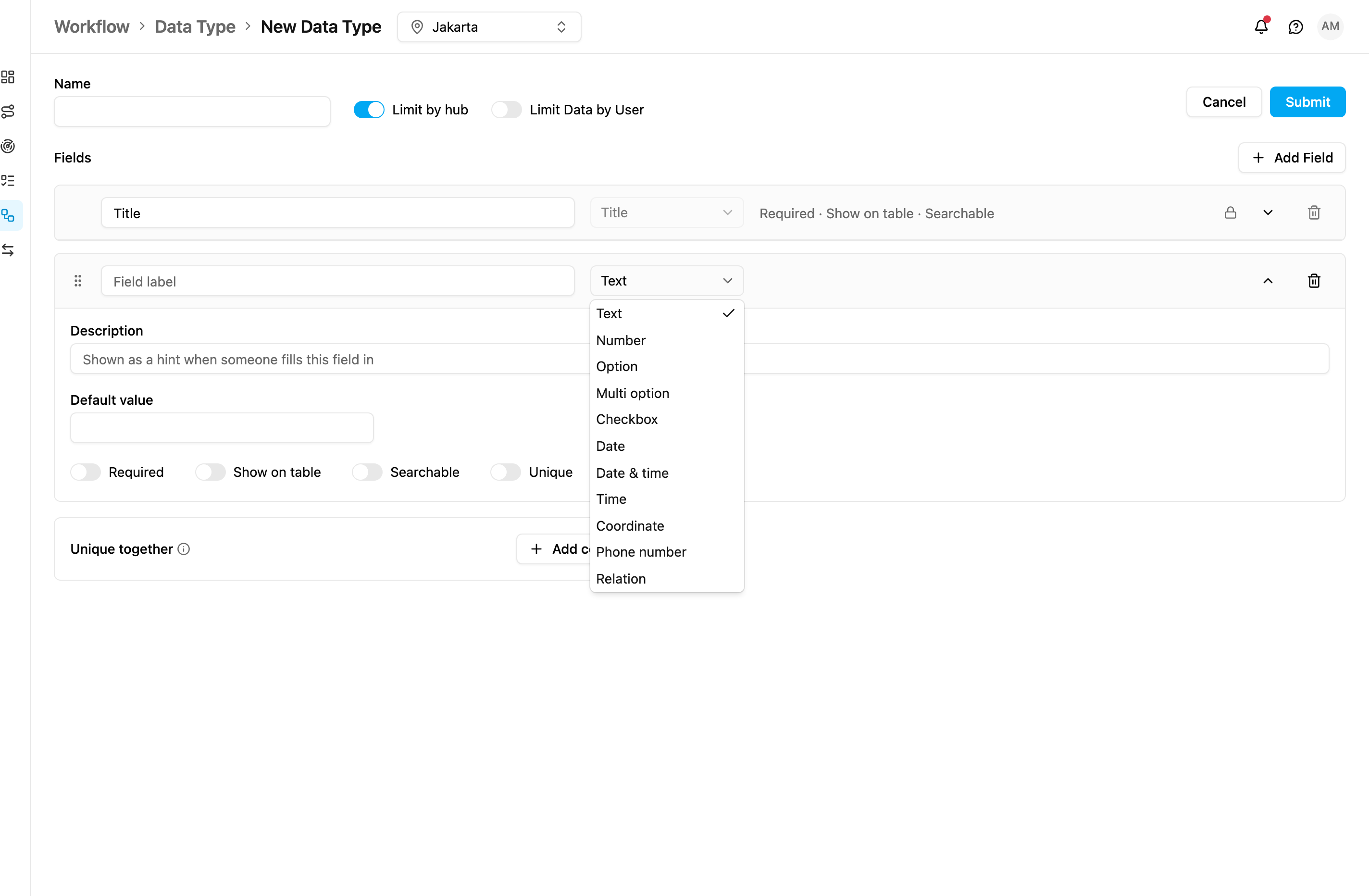The width and height of the screenshot is (1369, 896).
Task: Expand the Title field details chevron
Action: tap(1268, 213)
